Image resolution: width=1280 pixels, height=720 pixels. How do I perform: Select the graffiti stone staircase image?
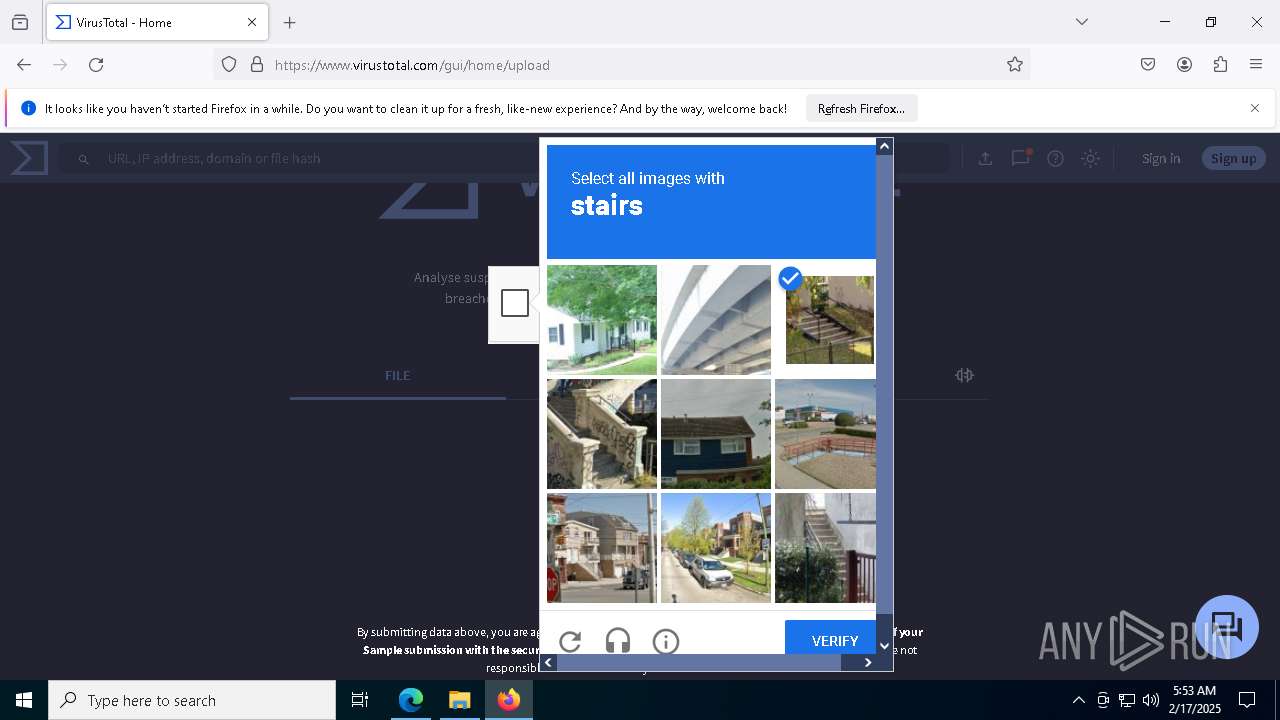[x=602, y=433]
